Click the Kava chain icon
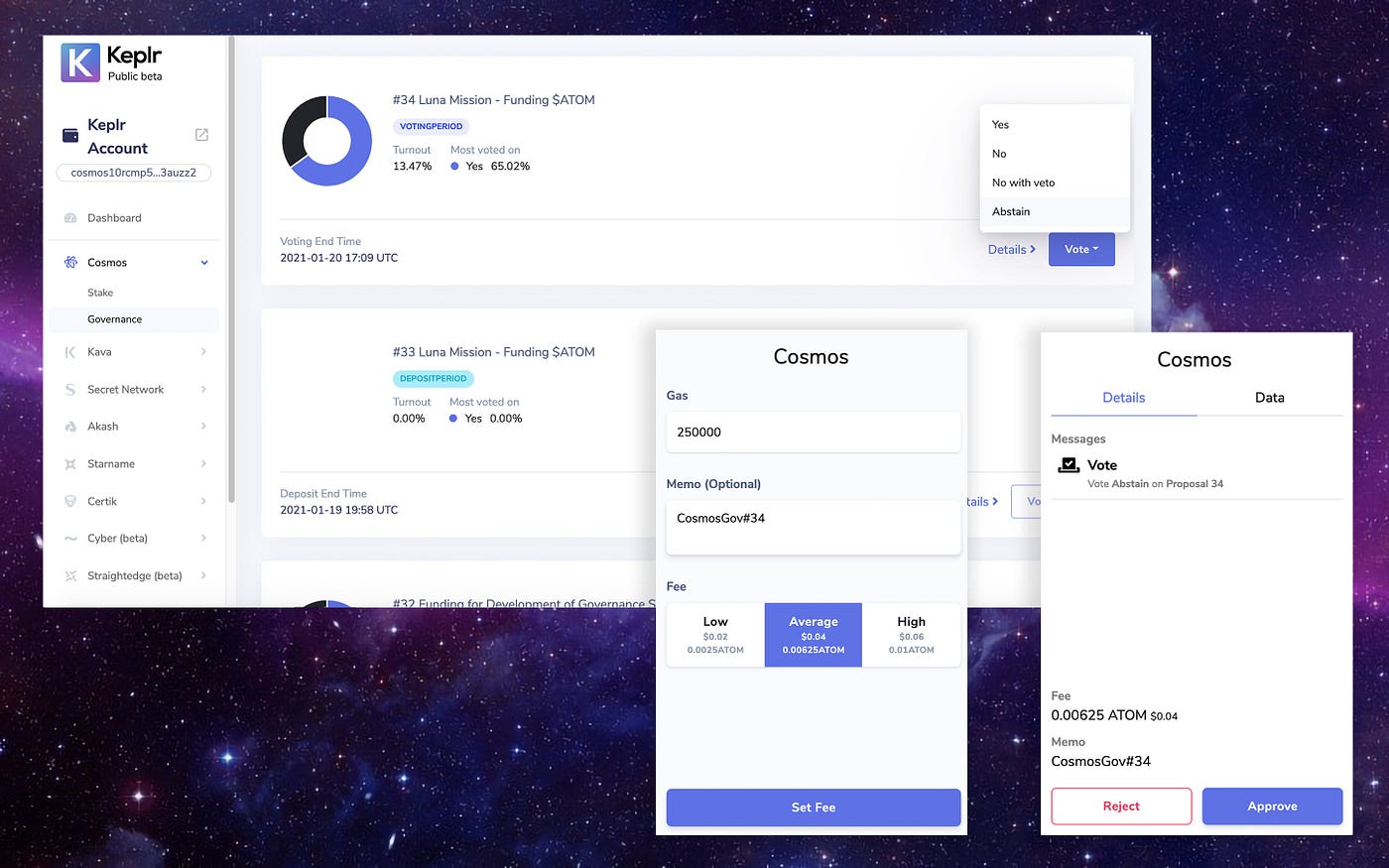Screen dimensions: 1389x868 [x=70, y=352]
